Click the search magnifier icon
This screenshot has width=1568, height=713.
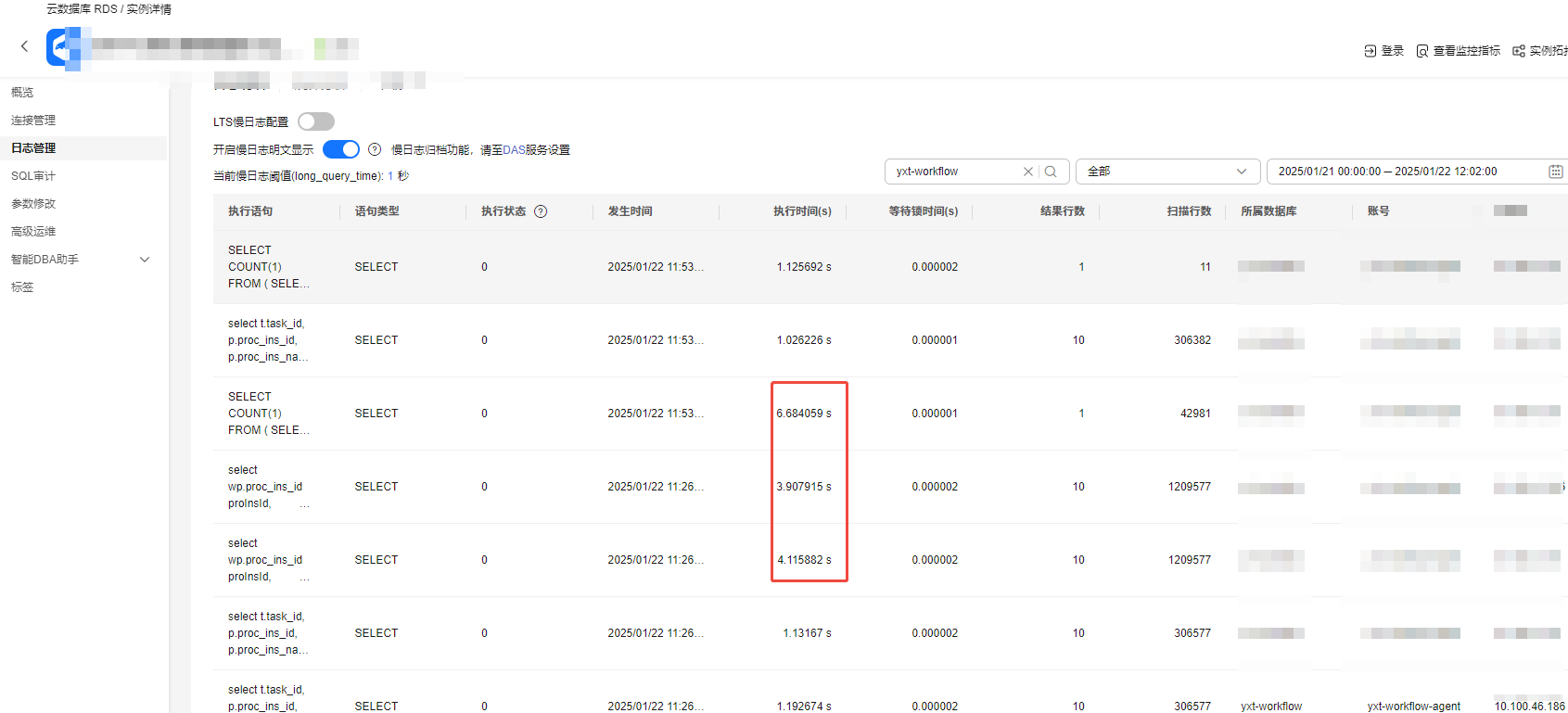click(1051, 172)
